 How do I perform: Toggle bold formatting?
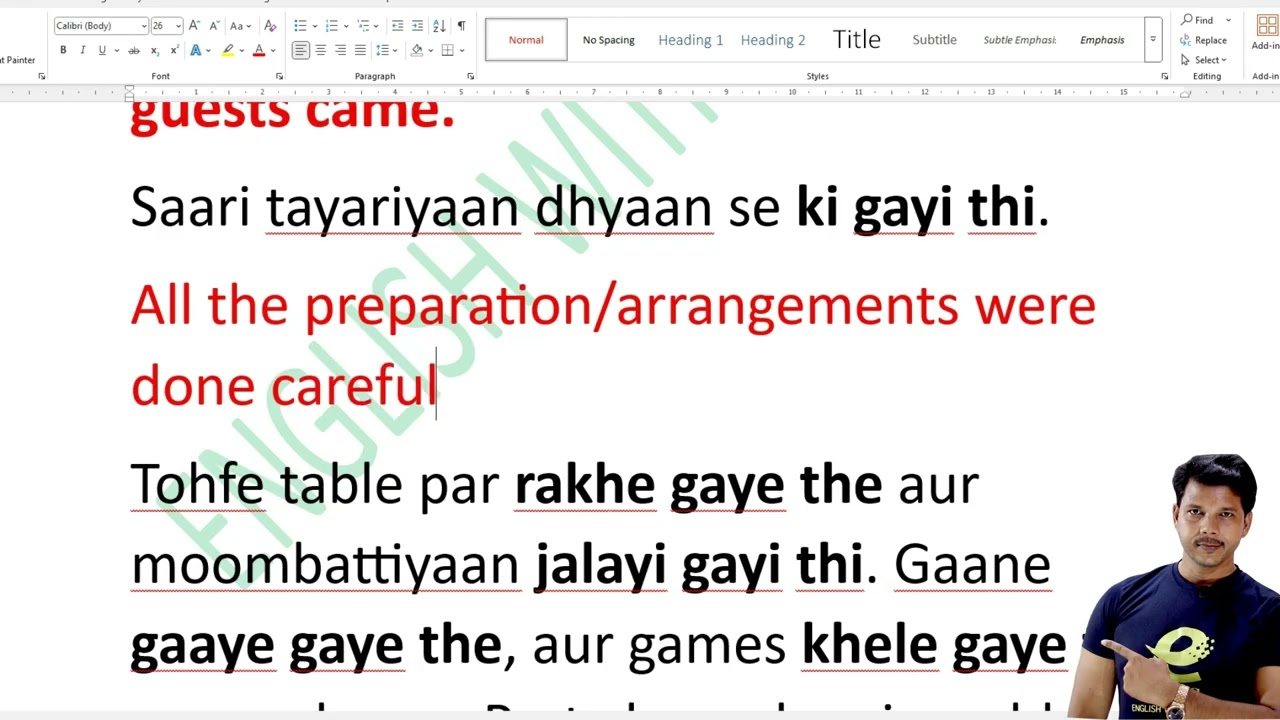pyautogui.click(x=63, y=50)
